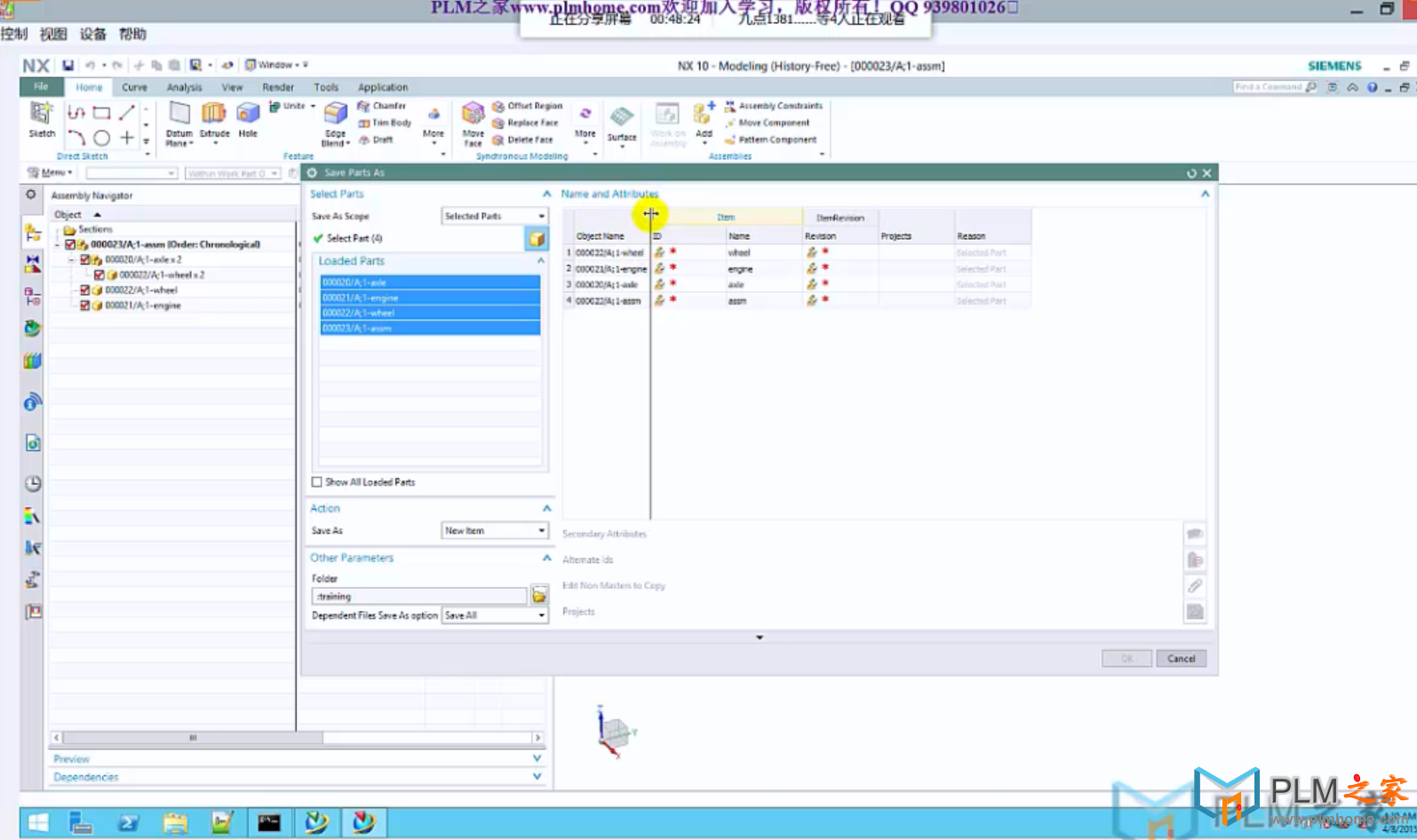Select the Datum Plane tool

point(179,123)
